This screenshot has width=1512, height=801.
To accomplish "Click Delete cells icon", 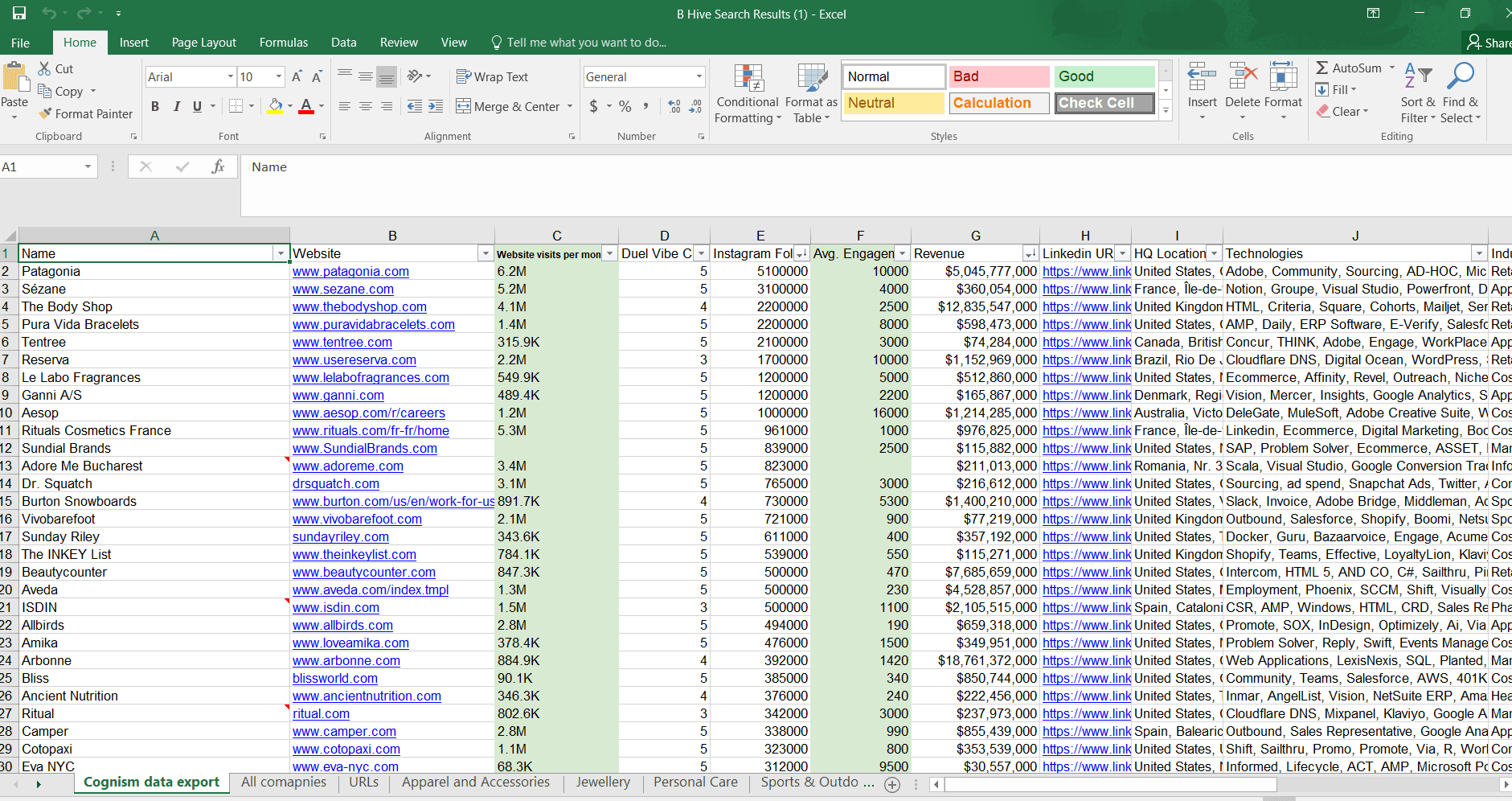I will tap(1243, 77).
